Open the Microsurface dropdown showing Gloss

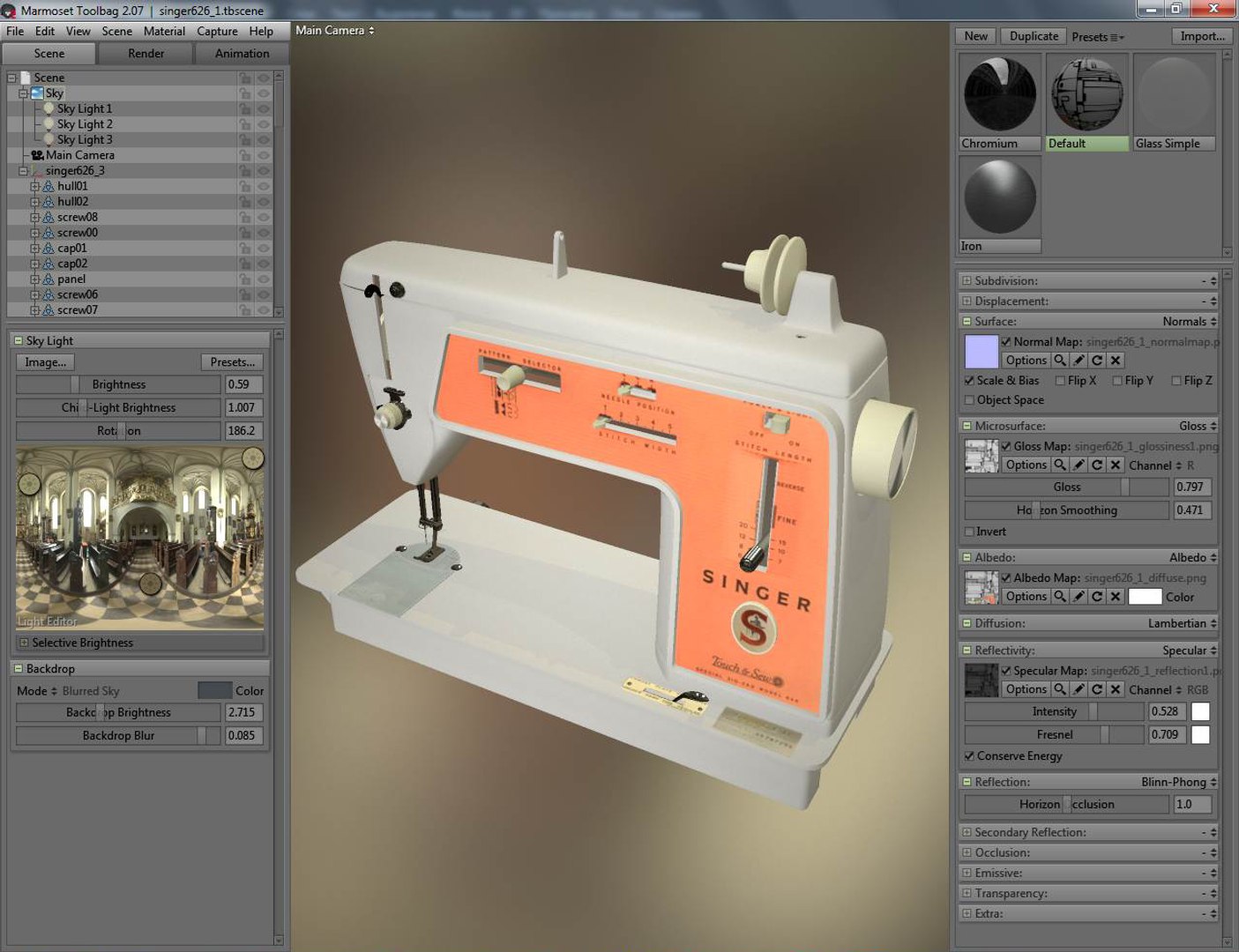click(x=1198, y=426)
